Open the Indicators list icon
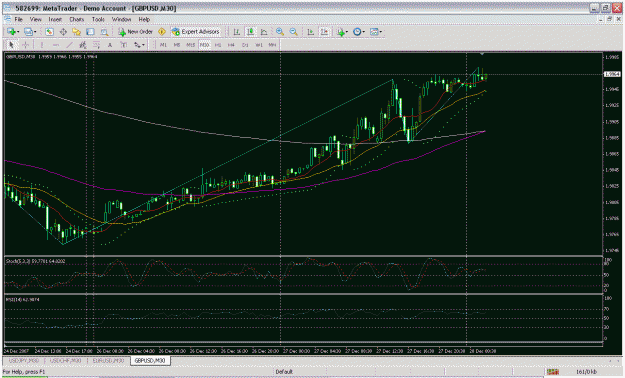625x378 pixels. click(340, 32)
